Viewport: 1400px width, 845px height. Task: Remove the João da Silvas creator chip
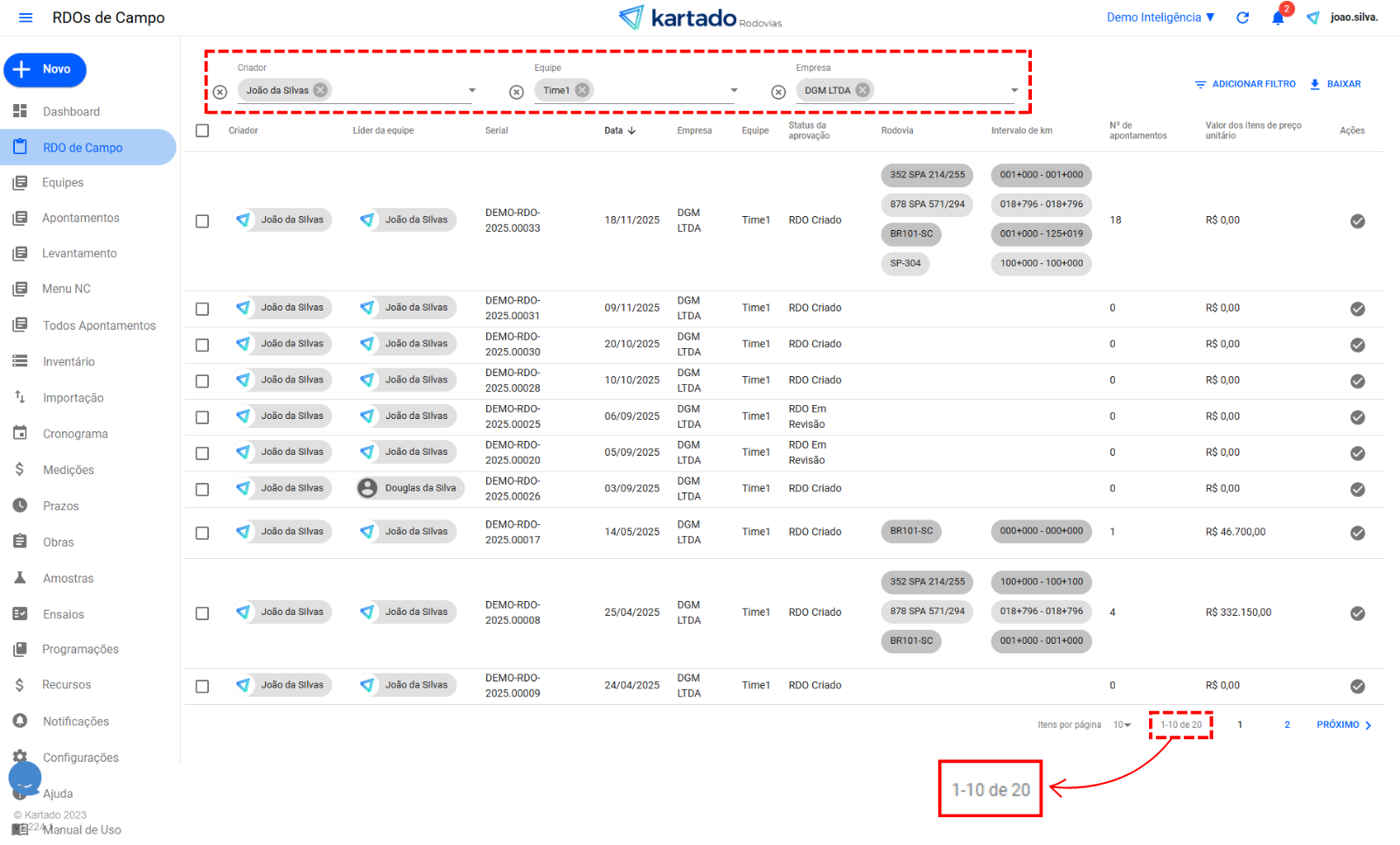tap(321, 90)
